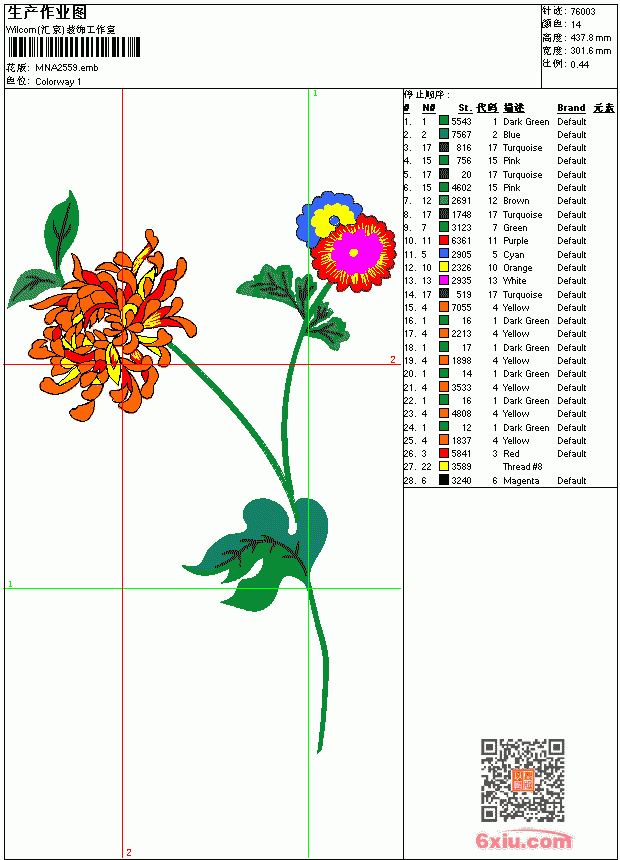The height and width of the screenshot is (860, 620).
Task: Select the black swatch for Magenta row 28
Action: pyautogui.click(x=444, y=480)
